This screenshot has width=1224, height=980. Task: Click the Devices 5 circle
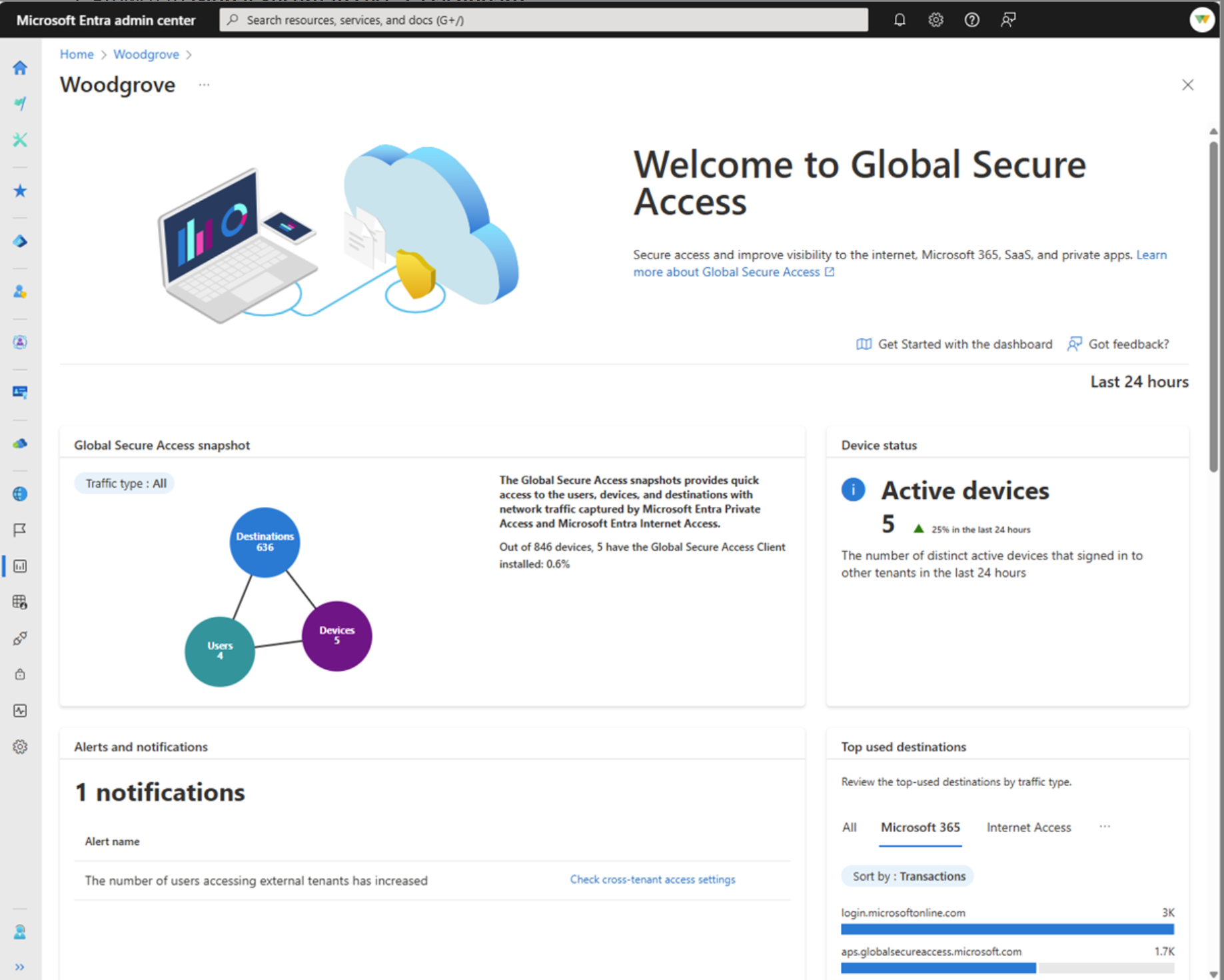point(336,636)
